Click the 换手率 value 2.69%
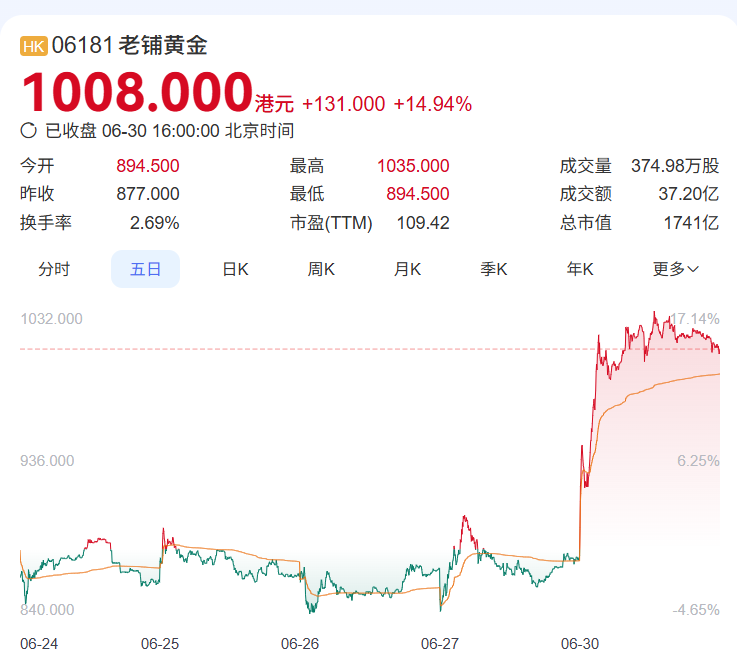Screen dimensions: 737x661 click(154, 222)
